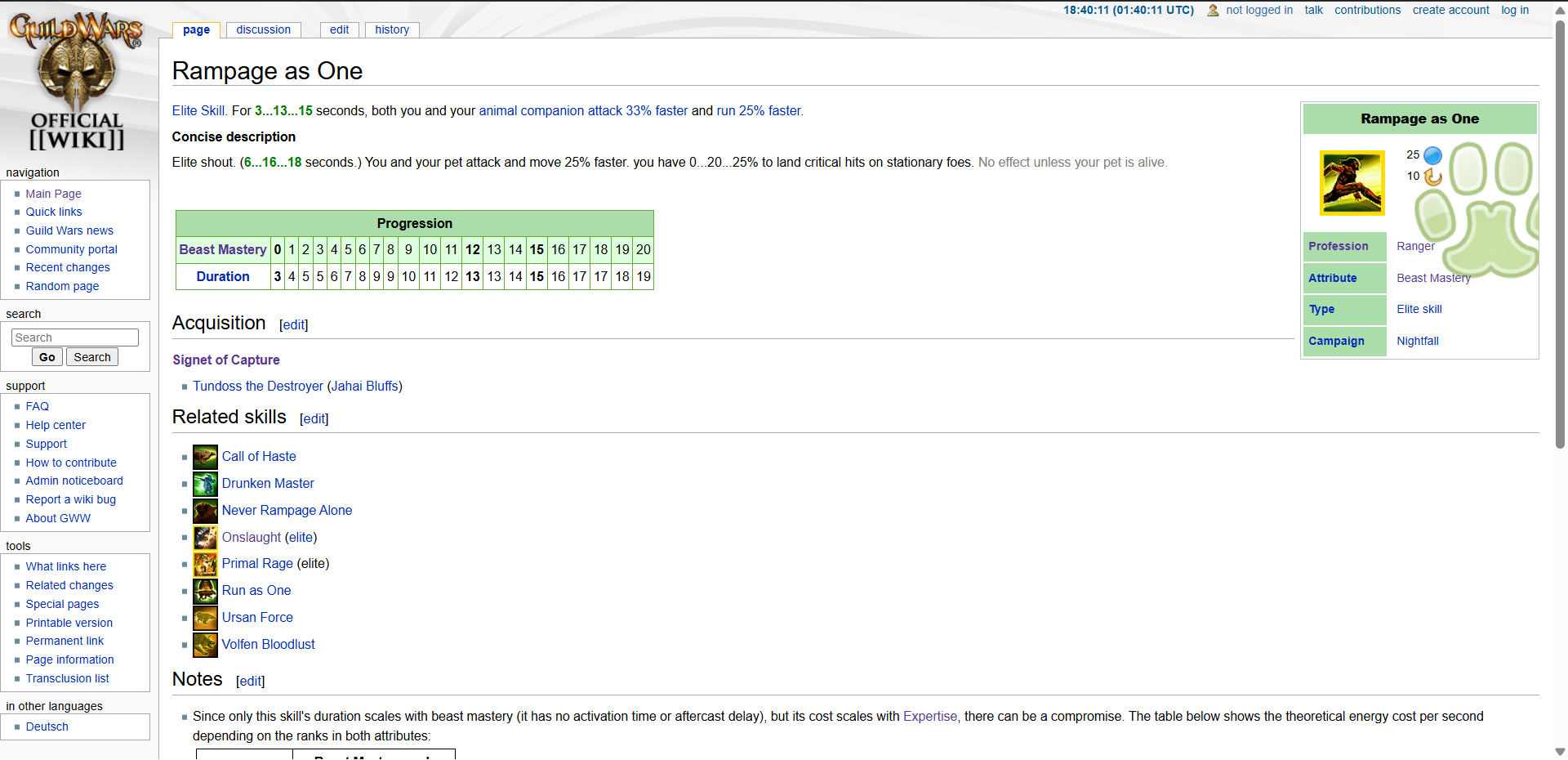Open What links here tool

coord(65,566)
